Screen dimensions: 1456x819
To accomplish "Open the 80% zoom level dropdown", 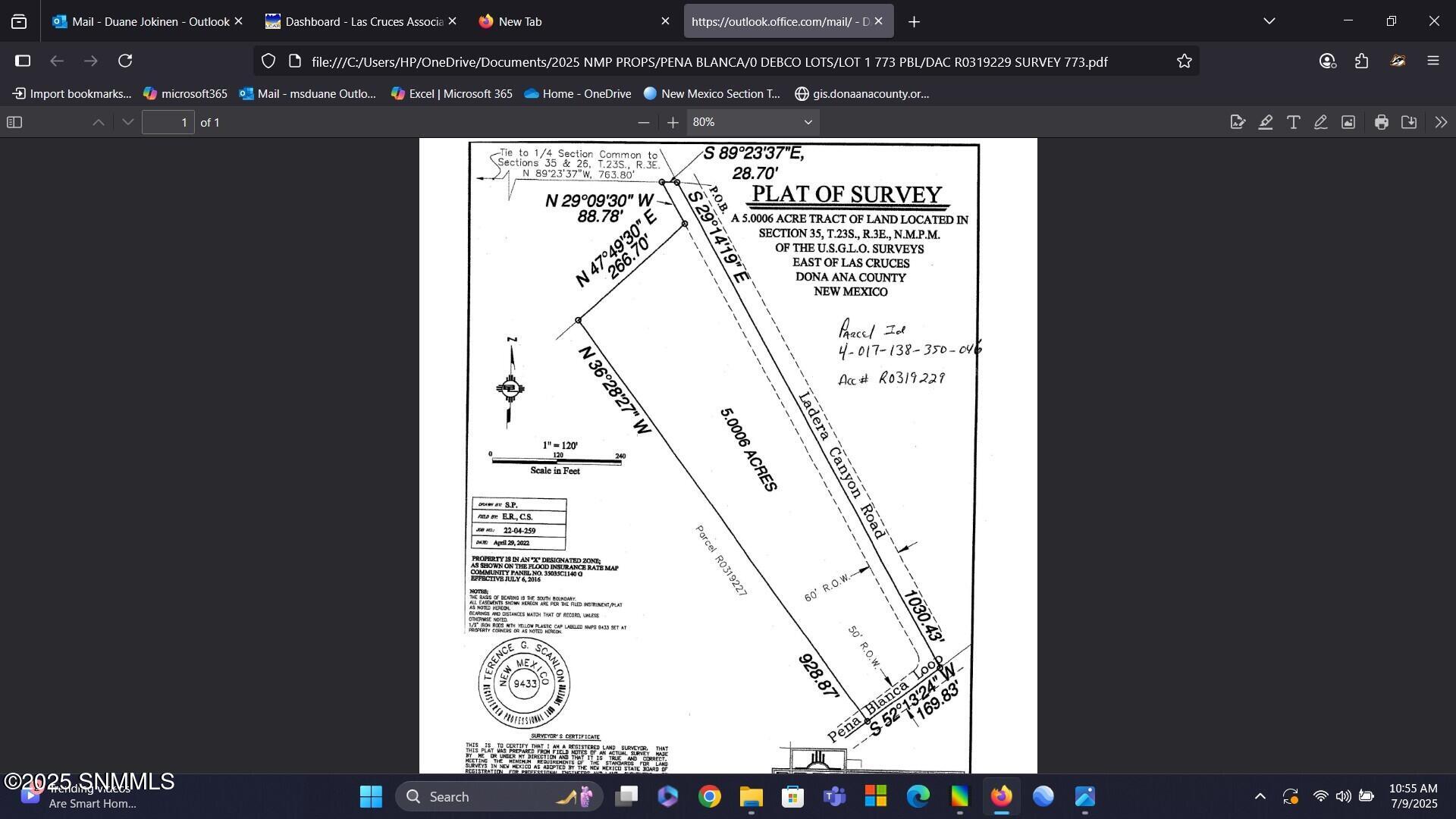I will point(752,122).
